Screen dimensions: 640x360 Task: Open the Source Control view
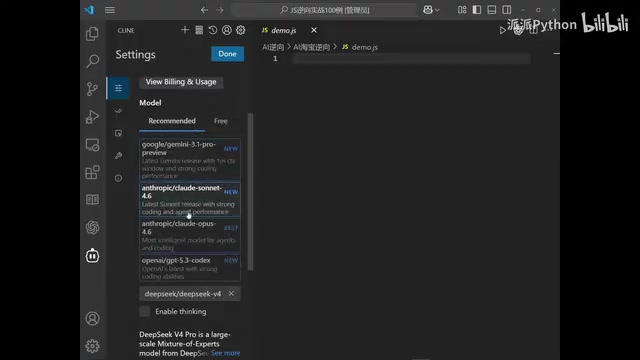92,89
